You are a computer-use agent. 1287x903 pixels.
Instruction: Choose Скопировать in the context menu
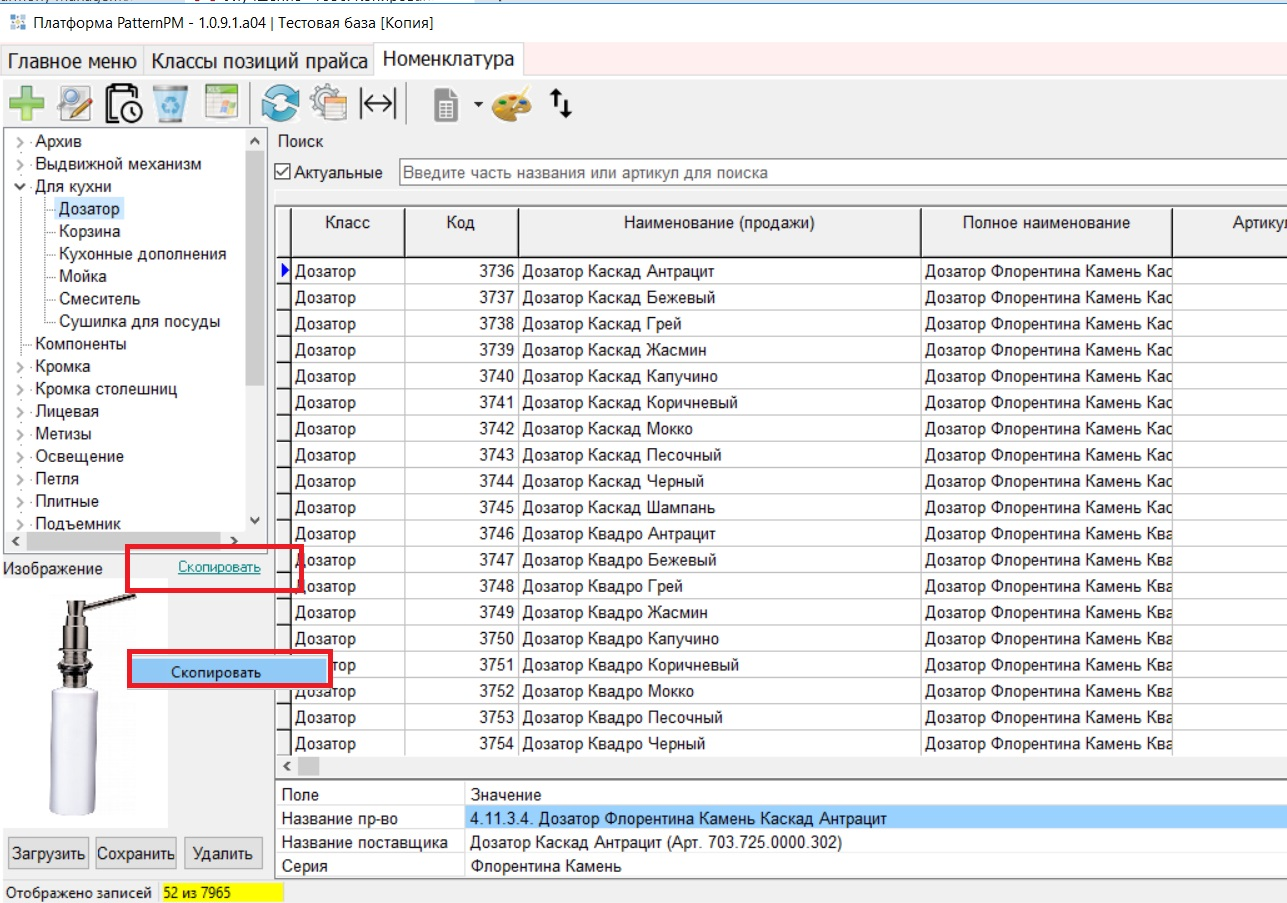click(x=217, y=672)
